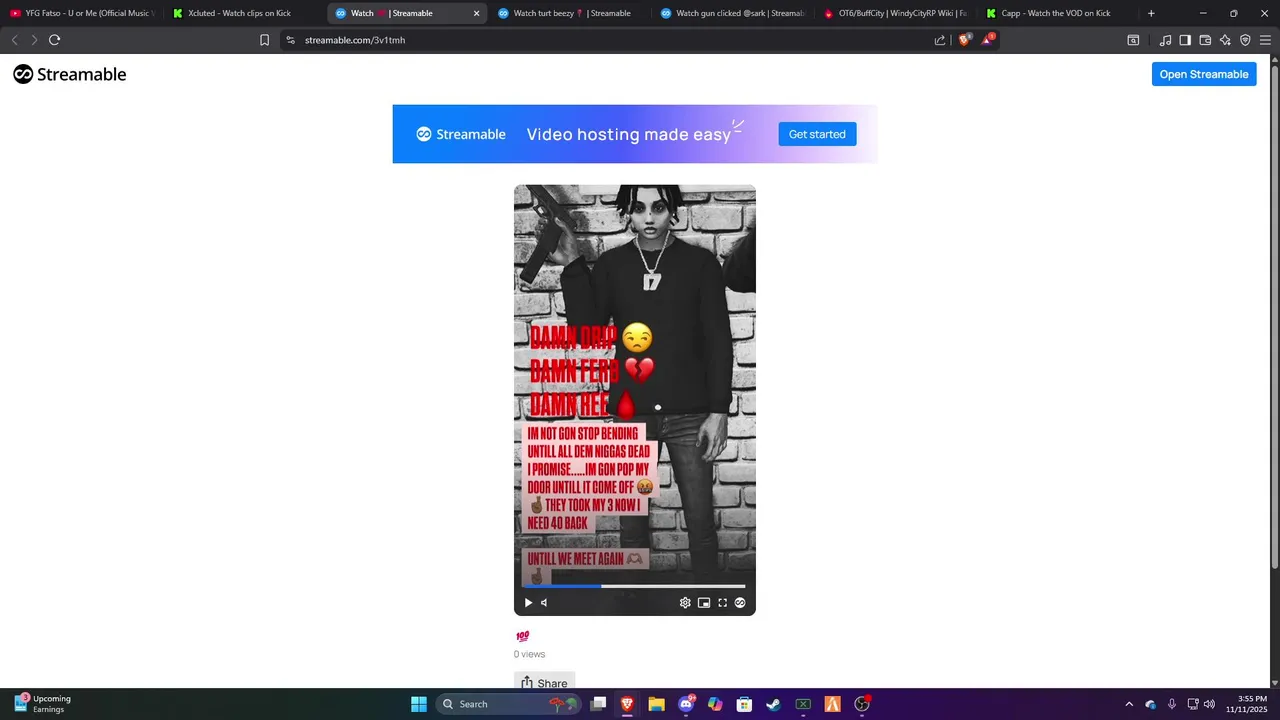Play the Streamable video

click(529, 602)
